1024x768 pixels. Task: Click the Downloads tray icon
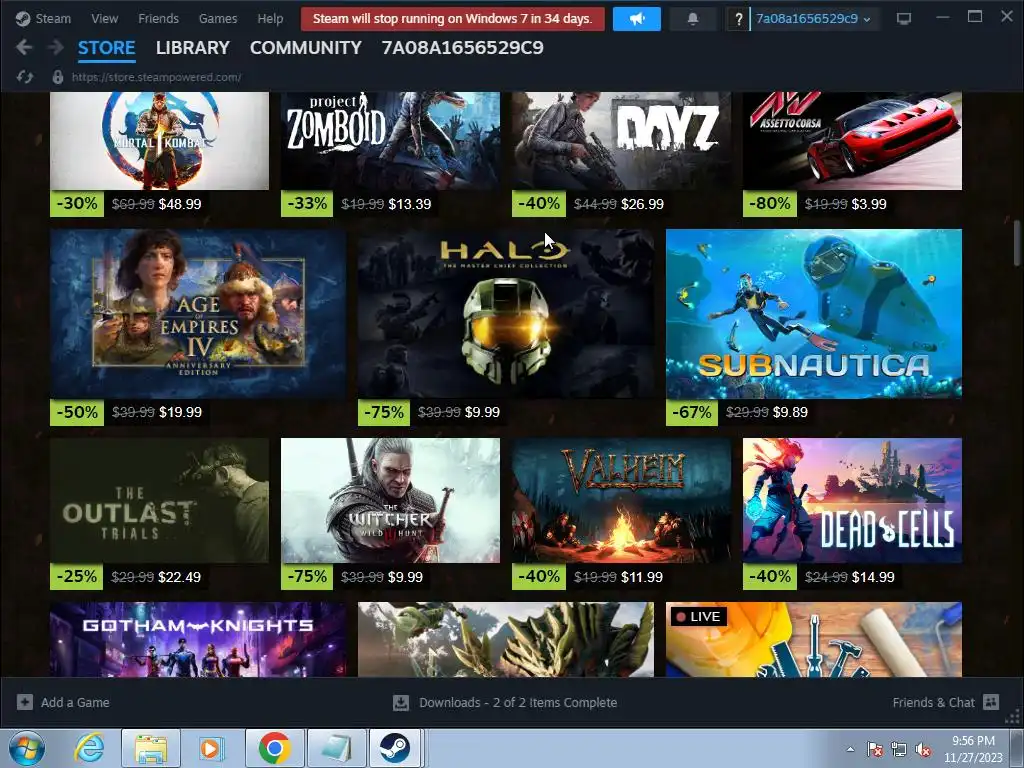point(401,703)
